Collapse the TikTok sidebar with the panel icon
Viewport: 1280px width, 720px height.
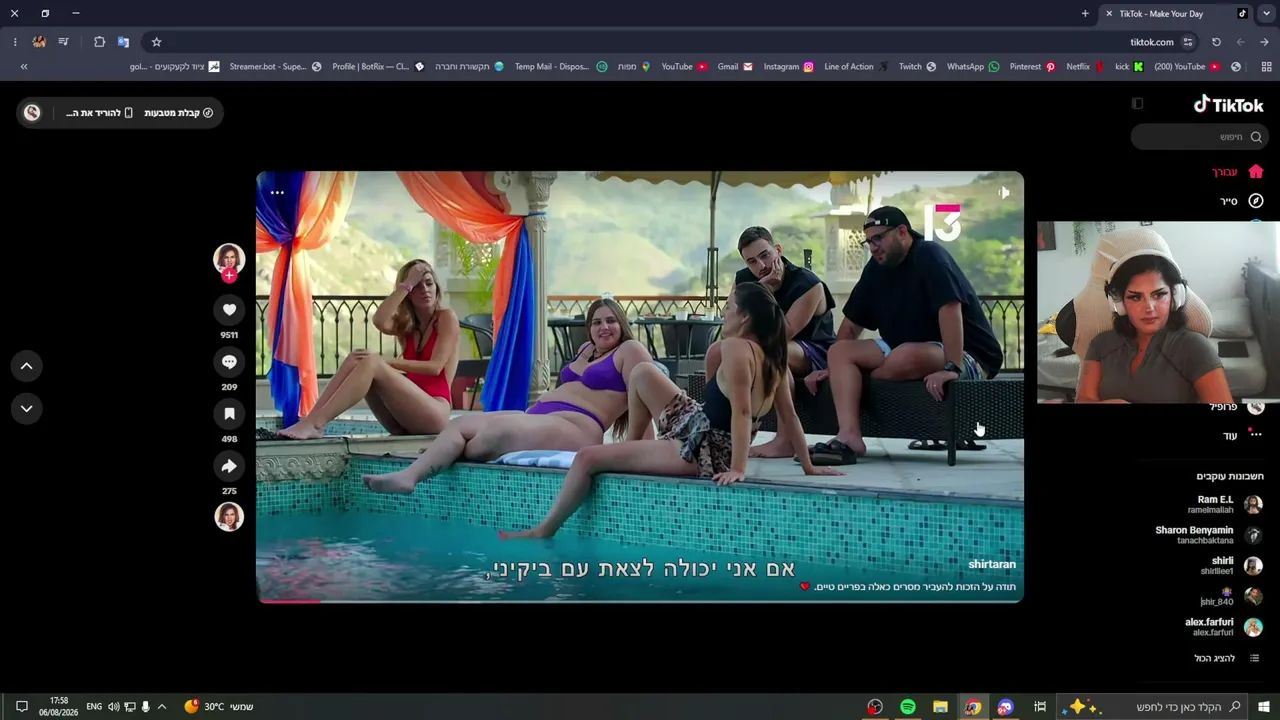coord(1137,104)
